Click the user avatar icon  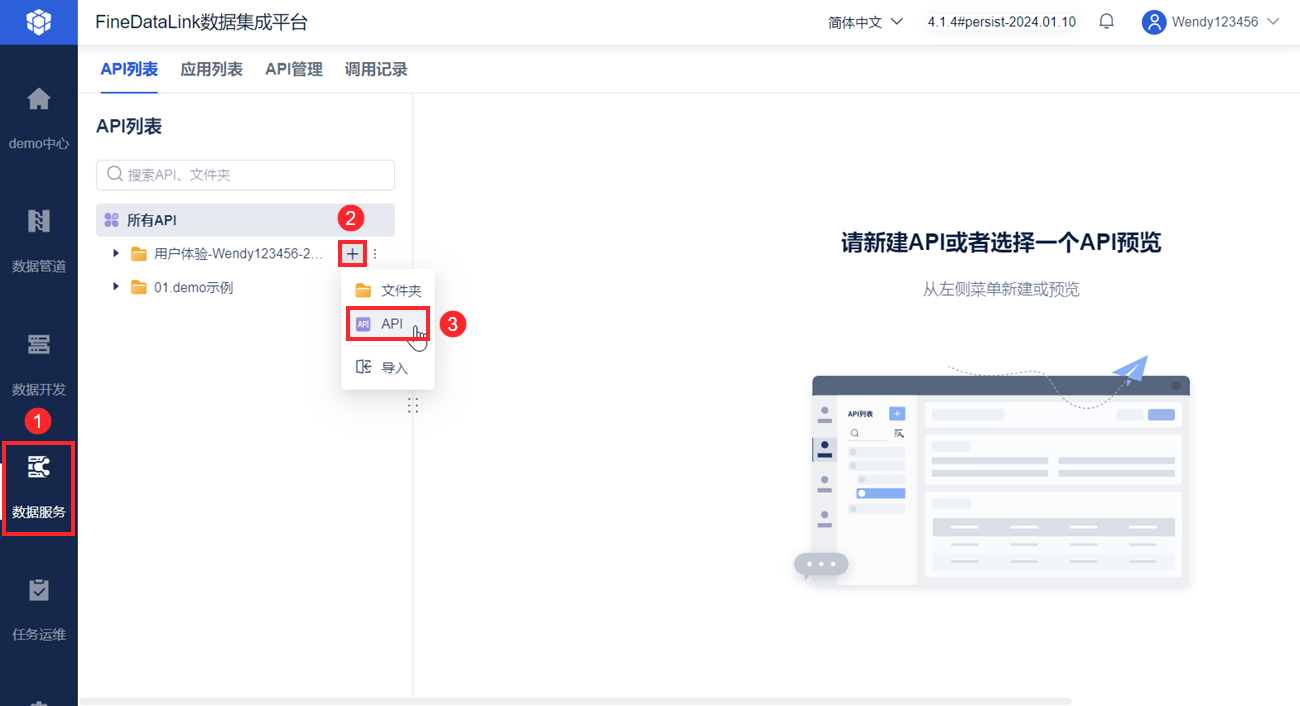(1154, 22)
